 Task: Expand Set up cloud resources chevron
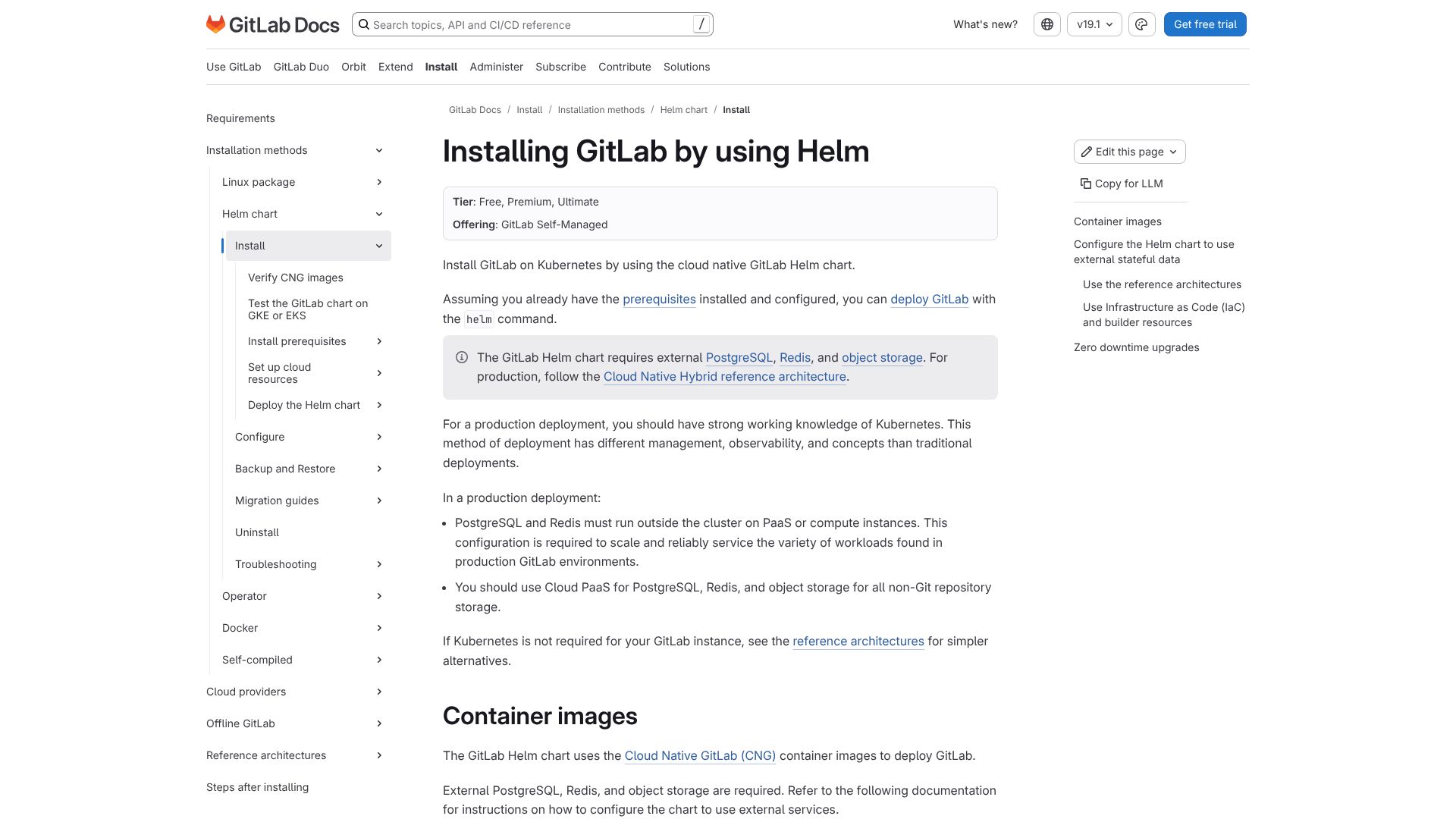point(379,373)
